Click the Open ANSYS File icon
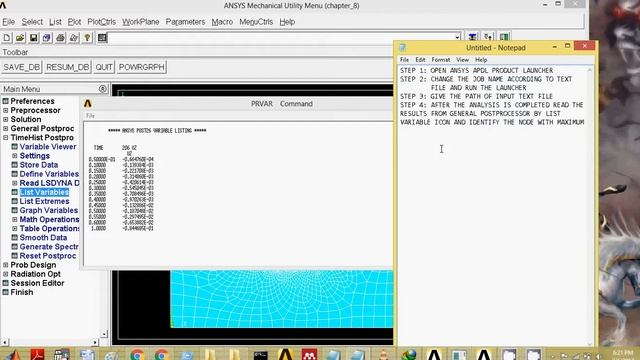This screenshot has width=640, height=360. pos(20,38)
